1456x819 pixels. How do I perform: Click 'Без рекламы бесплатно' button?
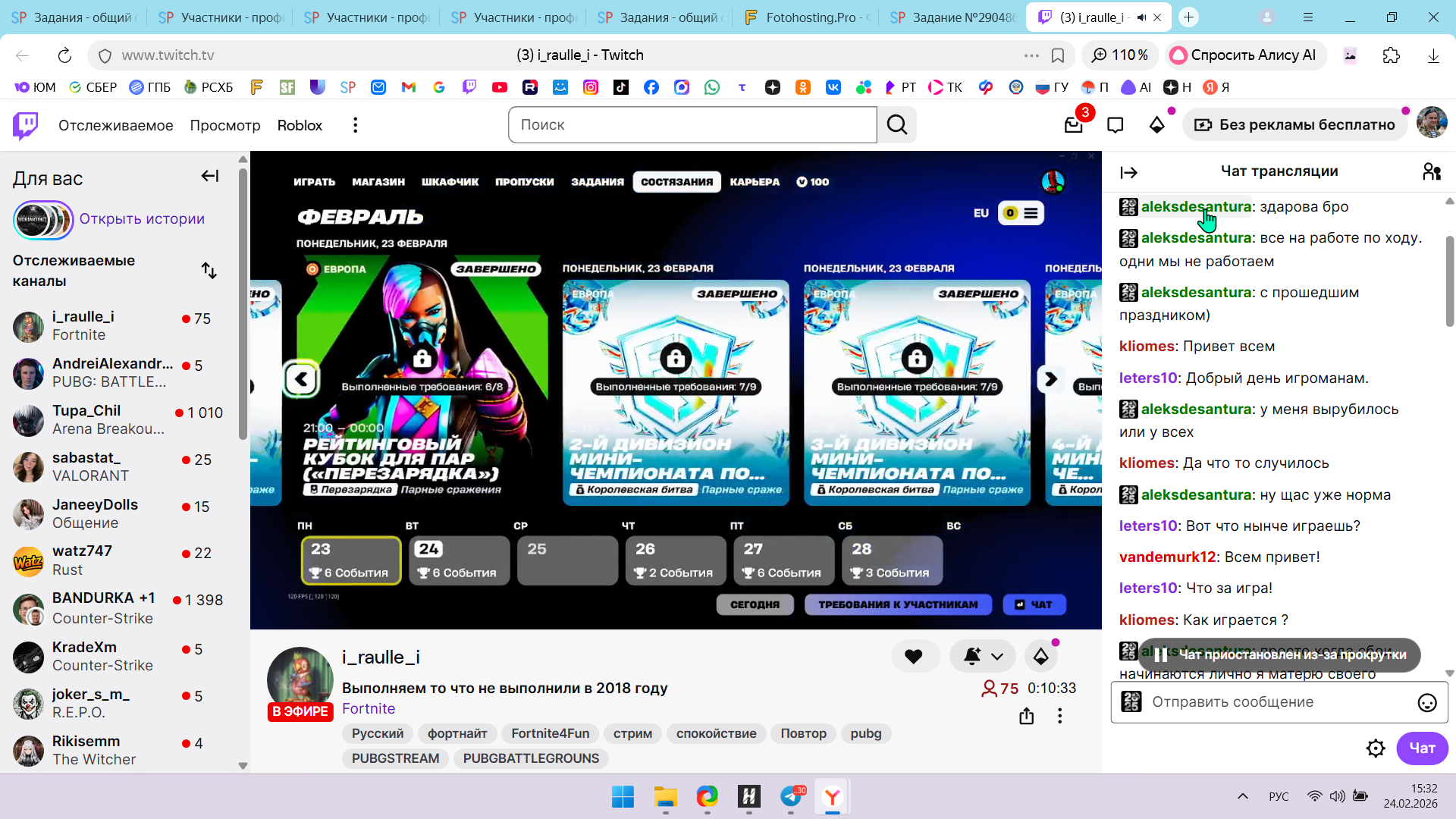1295,125
